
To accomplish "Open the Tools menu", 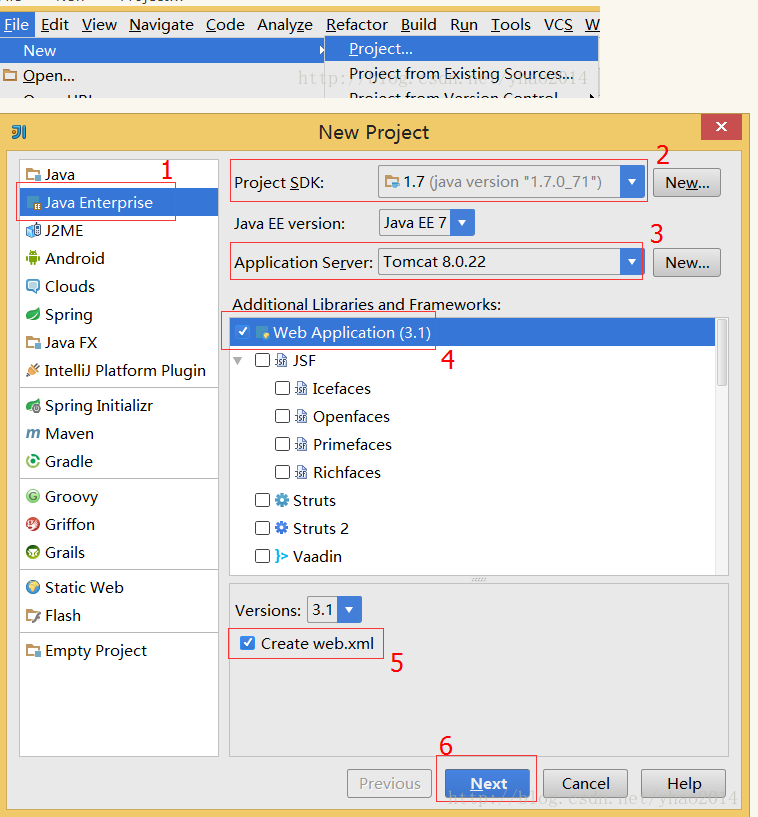I will (x=511, y=24).
